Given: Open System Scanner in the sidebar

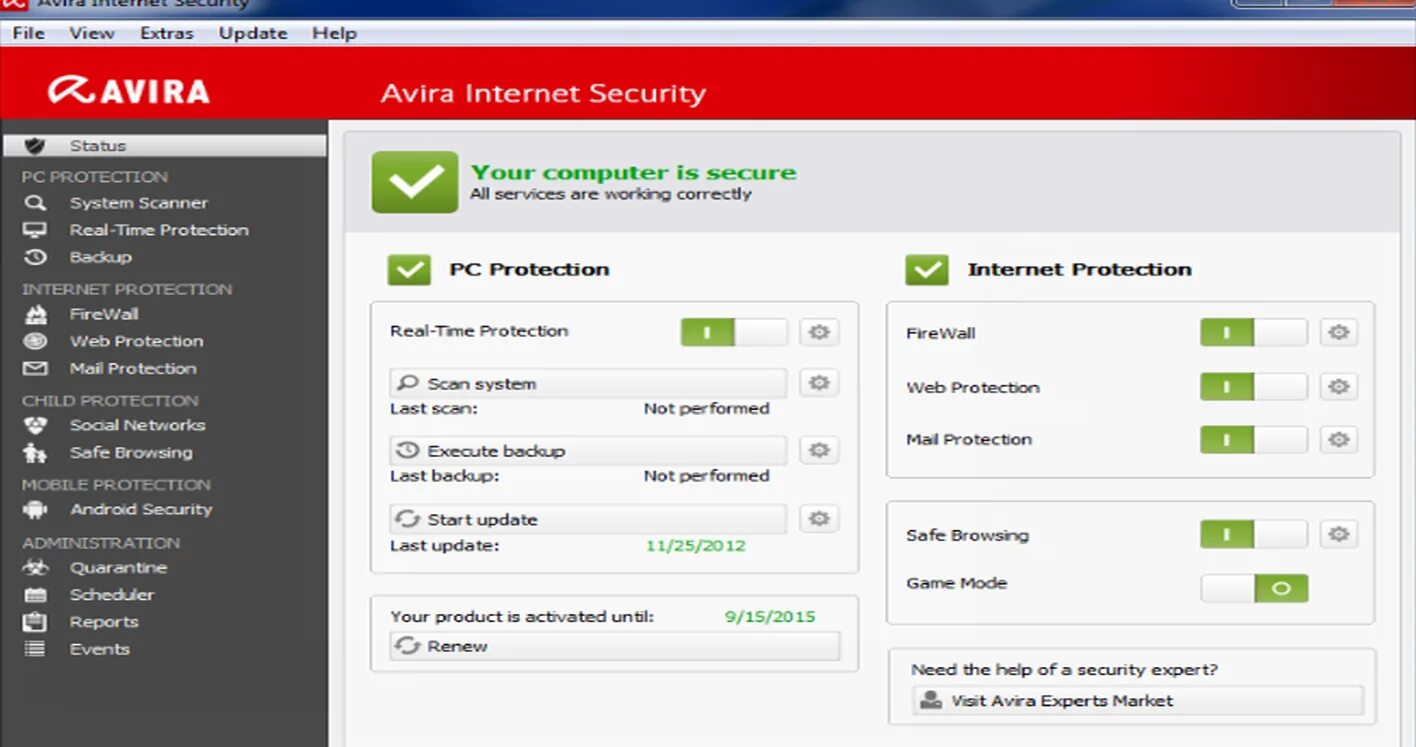Looking at the screenshot, I should [x=138, y=203].
